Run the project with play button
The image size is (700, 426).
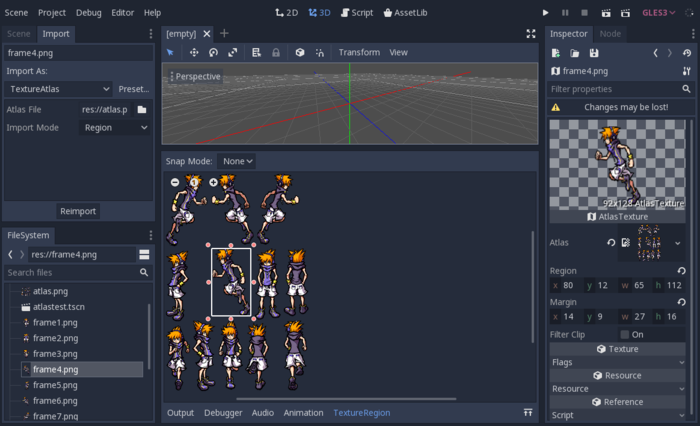coord(545,13)
